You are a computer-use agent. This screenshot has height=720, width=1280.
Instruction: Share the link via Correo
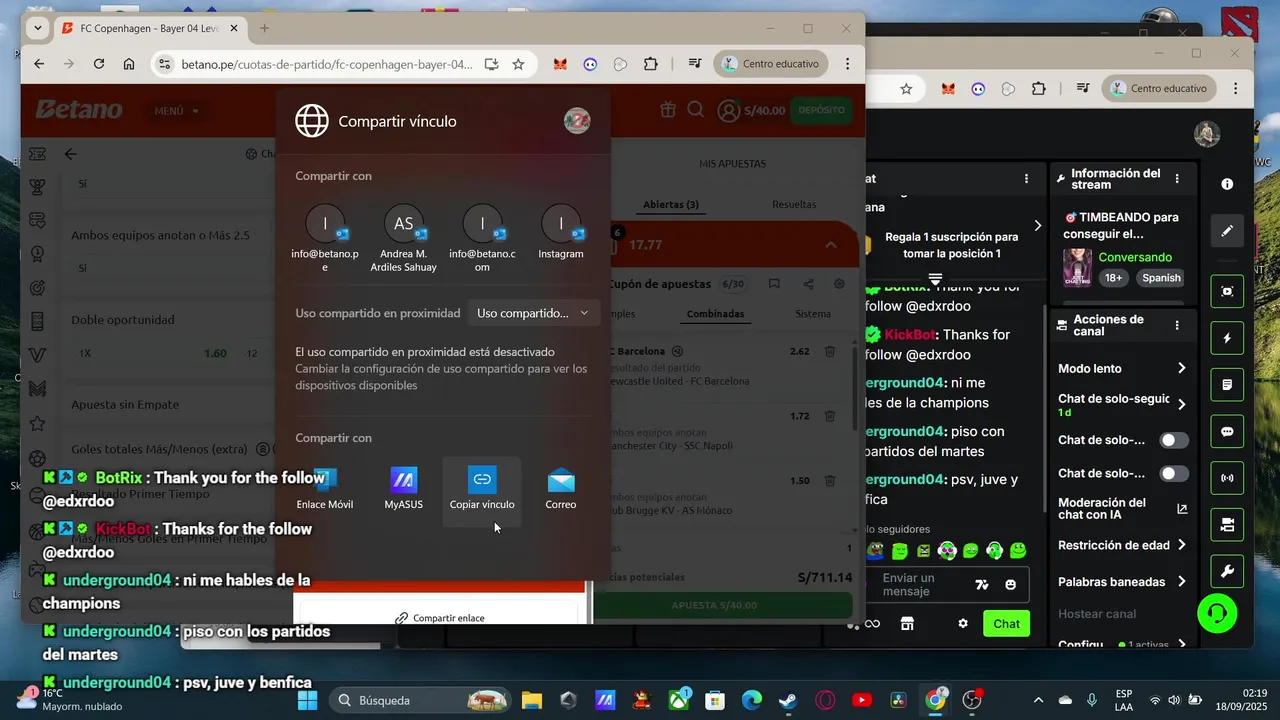(x=561, y=489)
